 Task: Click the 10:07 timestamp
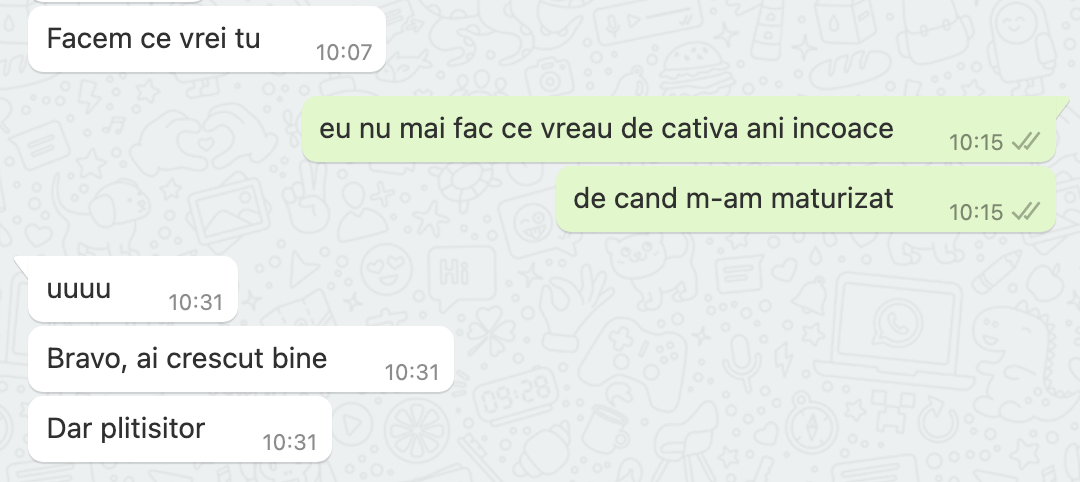click(344, 52)
